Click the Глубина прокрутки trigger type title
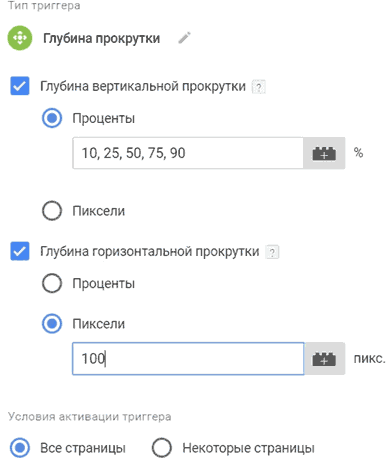 point(102,38)
